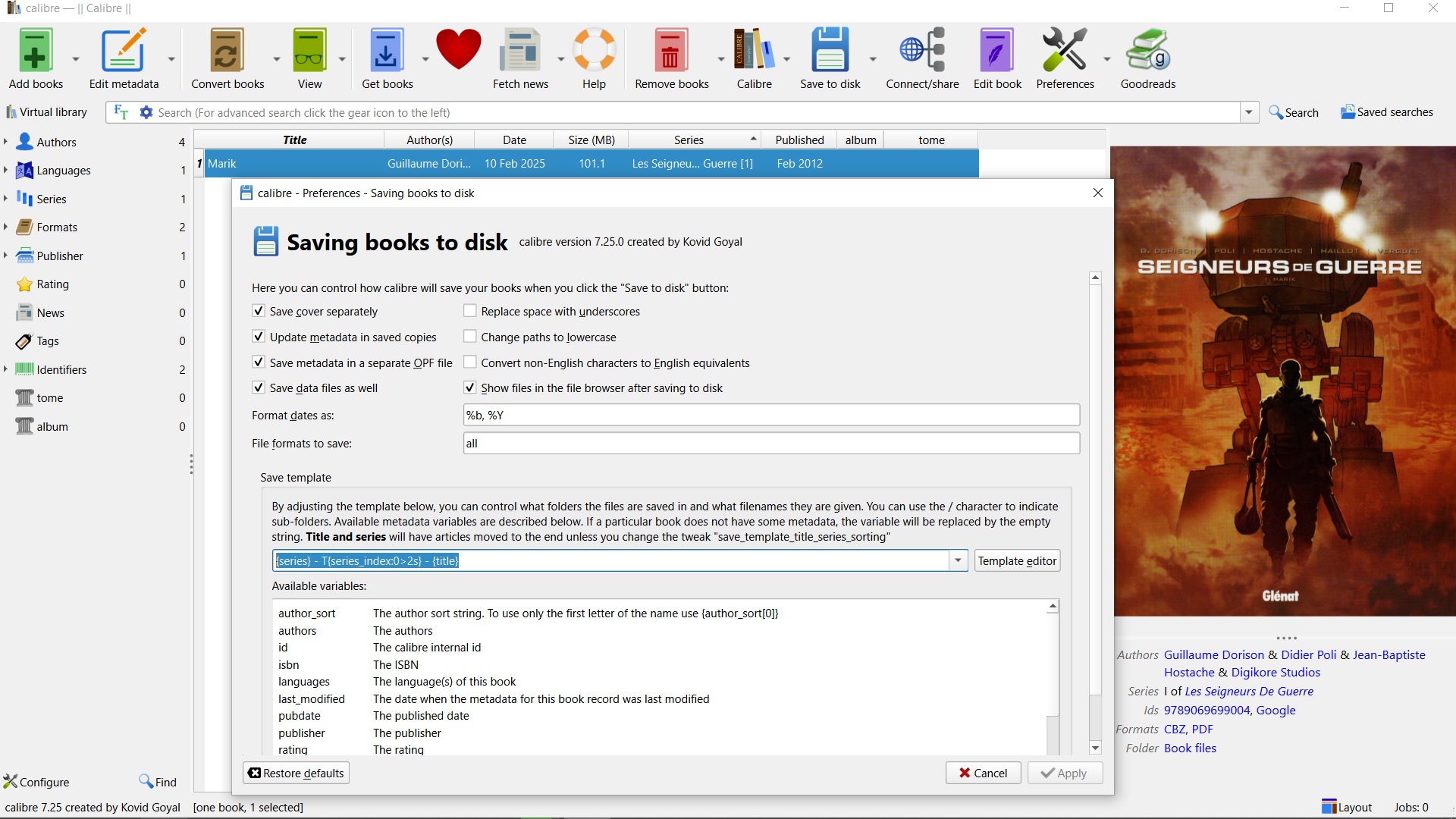The width and height of the screenshot is (1456, 819).
Task: Enable Replace space with underscores
Action: [x=470, y=311]
